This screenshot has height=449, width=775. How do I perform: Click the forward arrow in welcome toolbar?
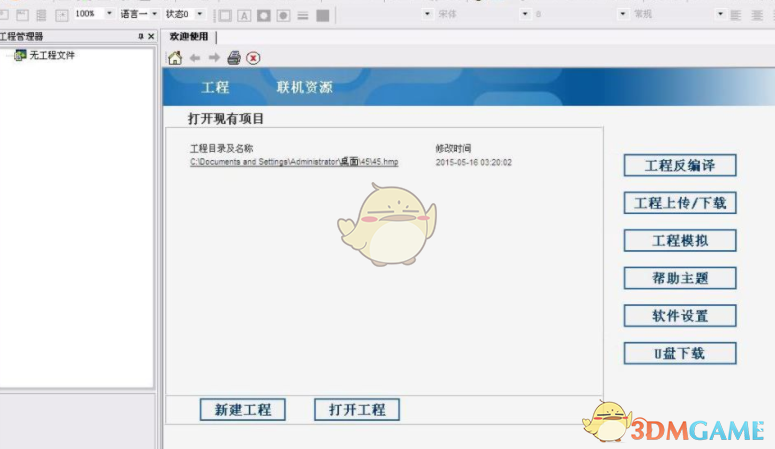tap(214, 58)
